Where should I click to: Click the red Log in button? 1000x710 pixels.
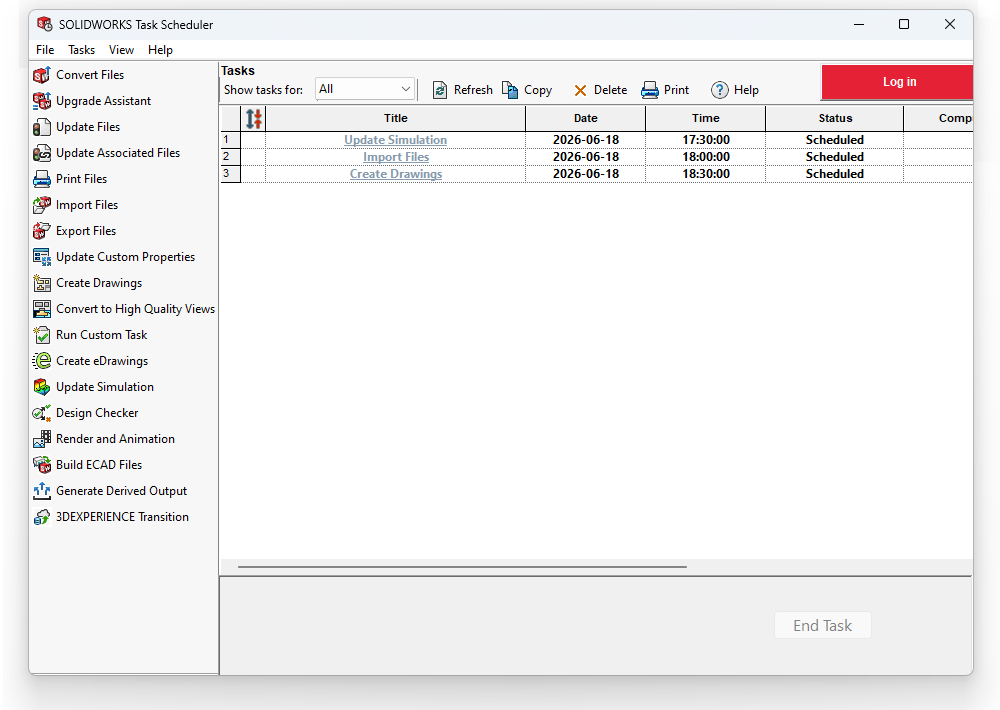[897, 82]
